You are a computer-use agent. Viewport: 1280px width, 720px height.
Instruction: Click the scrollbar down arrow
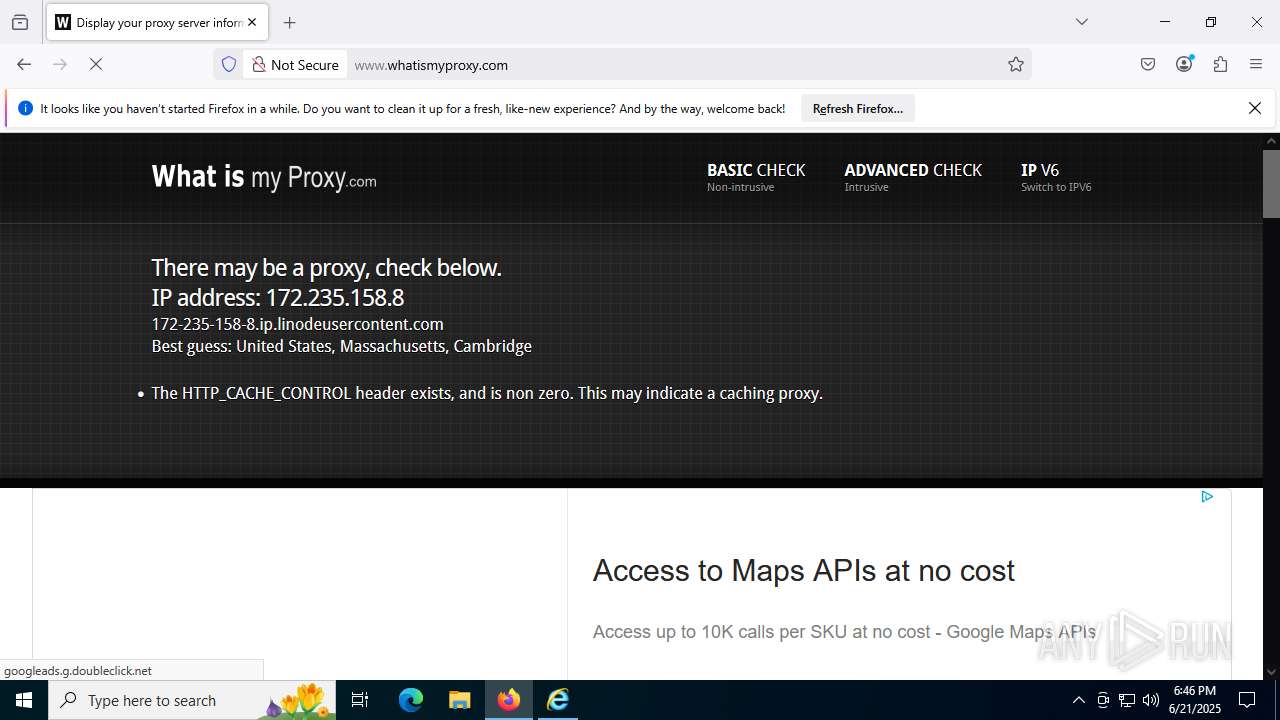click(1271, 672)
